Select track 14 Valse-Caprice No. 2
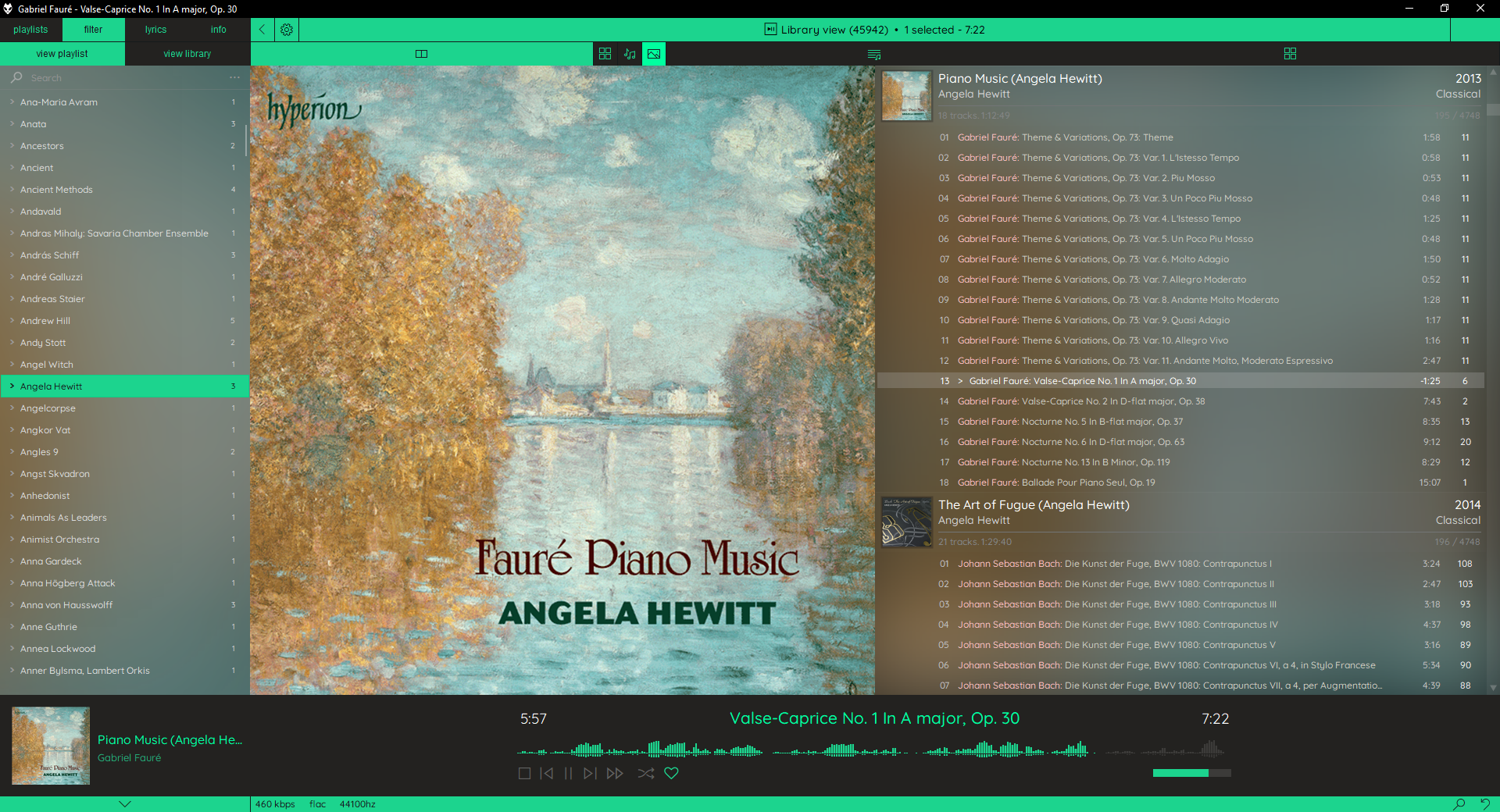 tap(1181, 401)
